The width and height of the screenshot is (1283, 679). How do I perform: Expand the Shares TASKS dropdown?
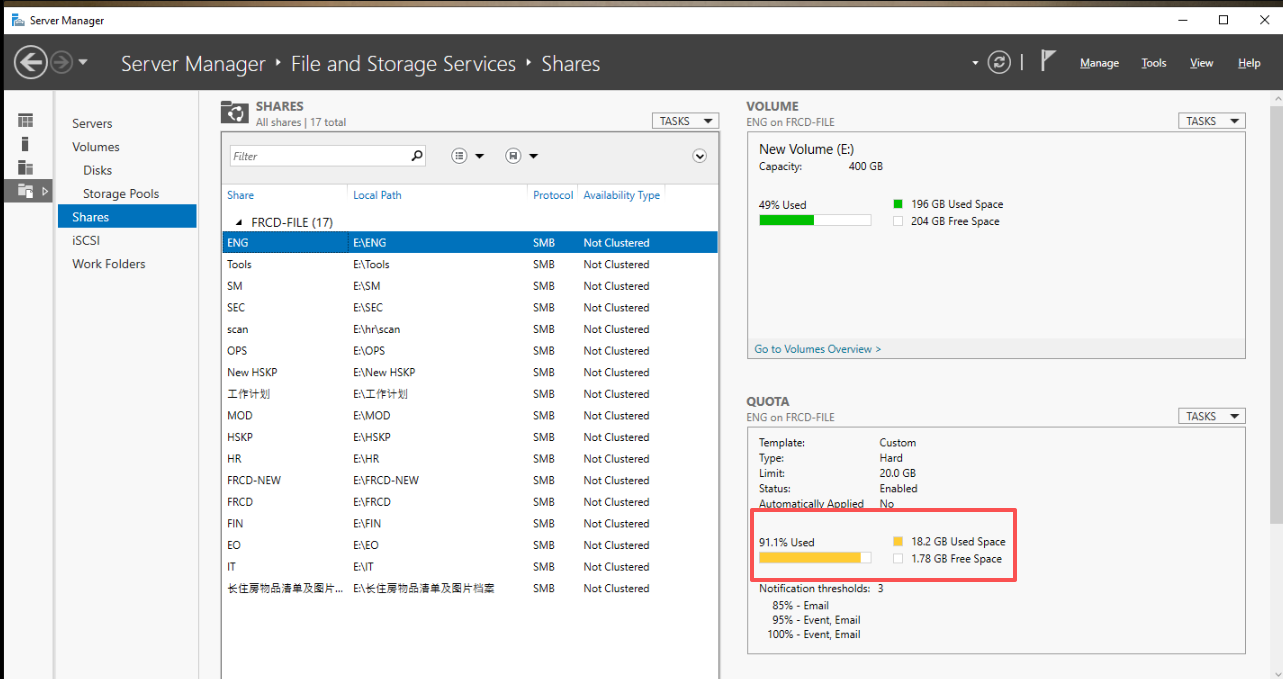click(x=685, y=121)
